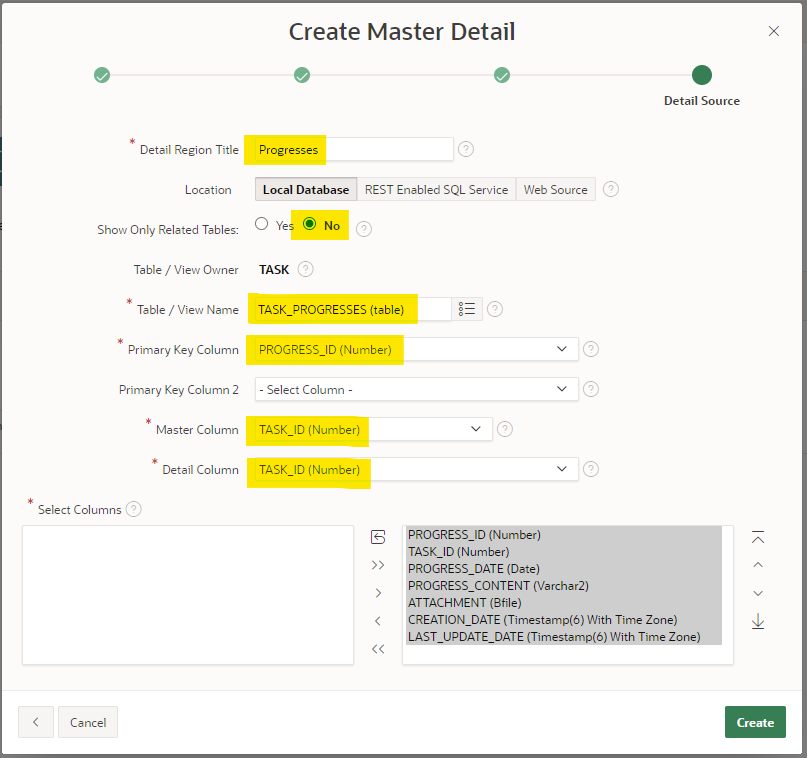Click the Reset shuttle icon
Viewport: 807px width, 758px height.
[378, 538]
